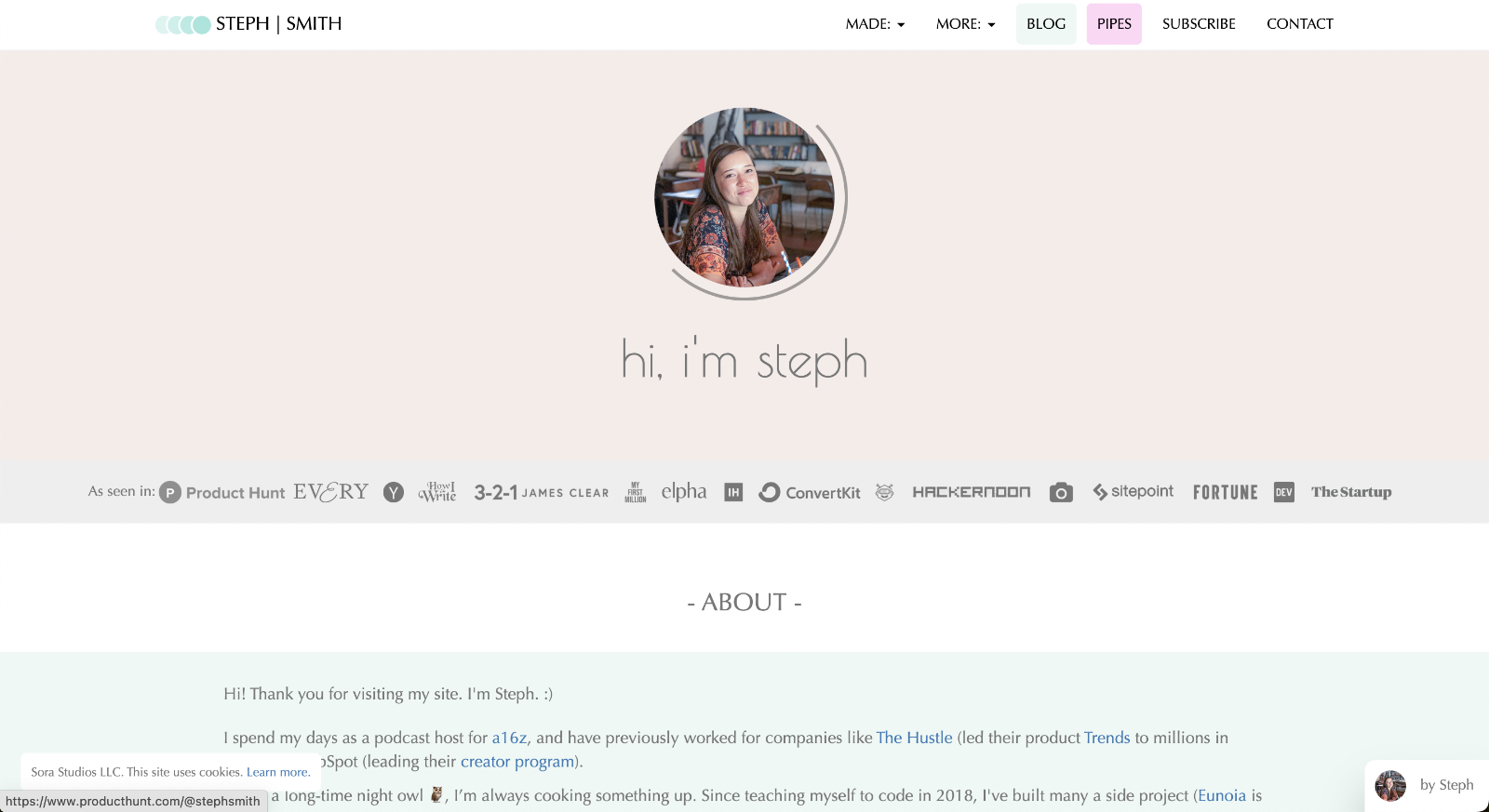
Task: Click the Steph Smith site logo circles
Action: 183,25
